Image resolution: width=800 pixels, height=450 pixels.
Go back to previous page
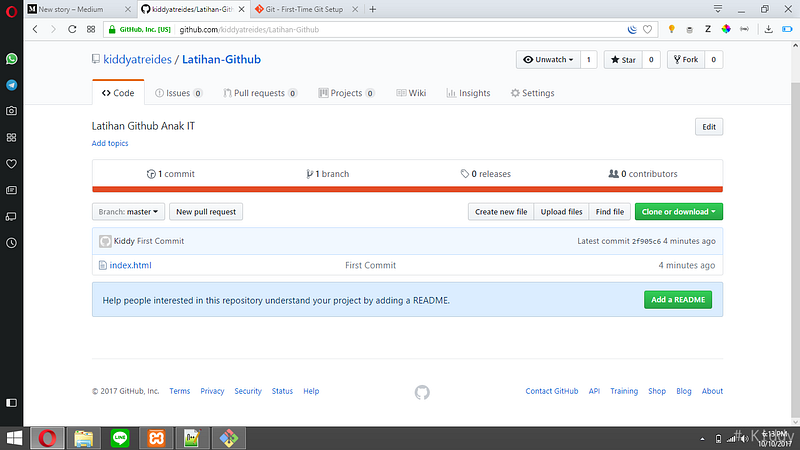tap(35, 30)
